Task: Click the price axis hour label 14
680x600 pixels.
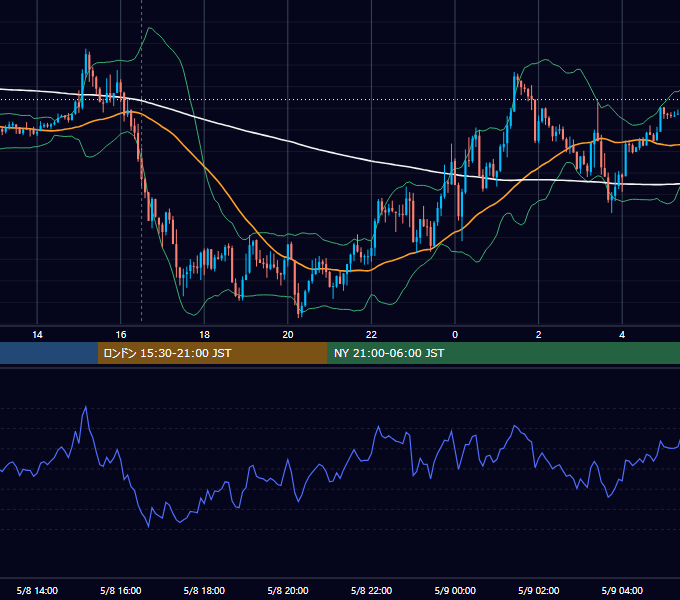Action: coord(37,335)
